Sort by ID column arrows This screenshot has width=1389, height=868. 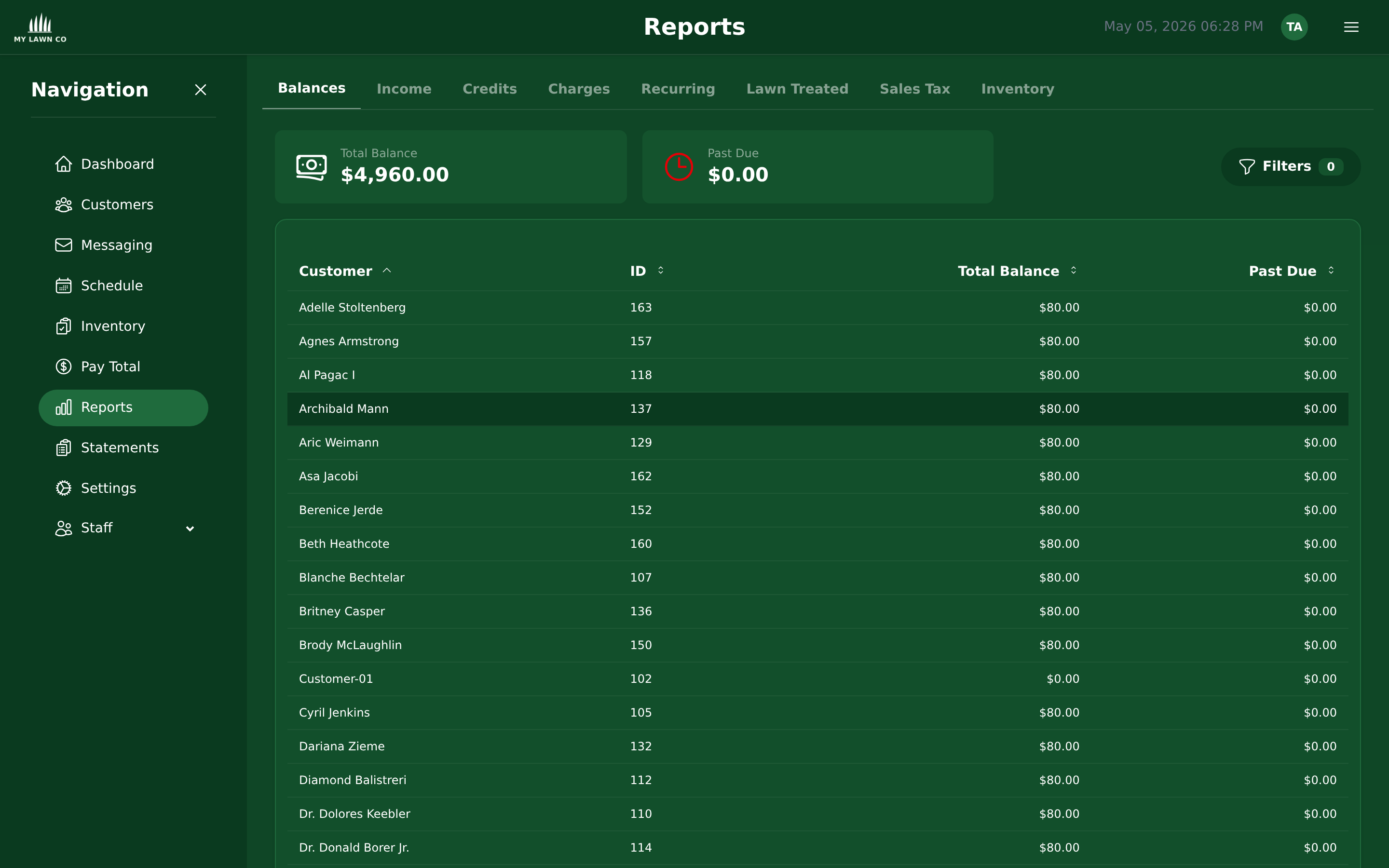point(661,271)
